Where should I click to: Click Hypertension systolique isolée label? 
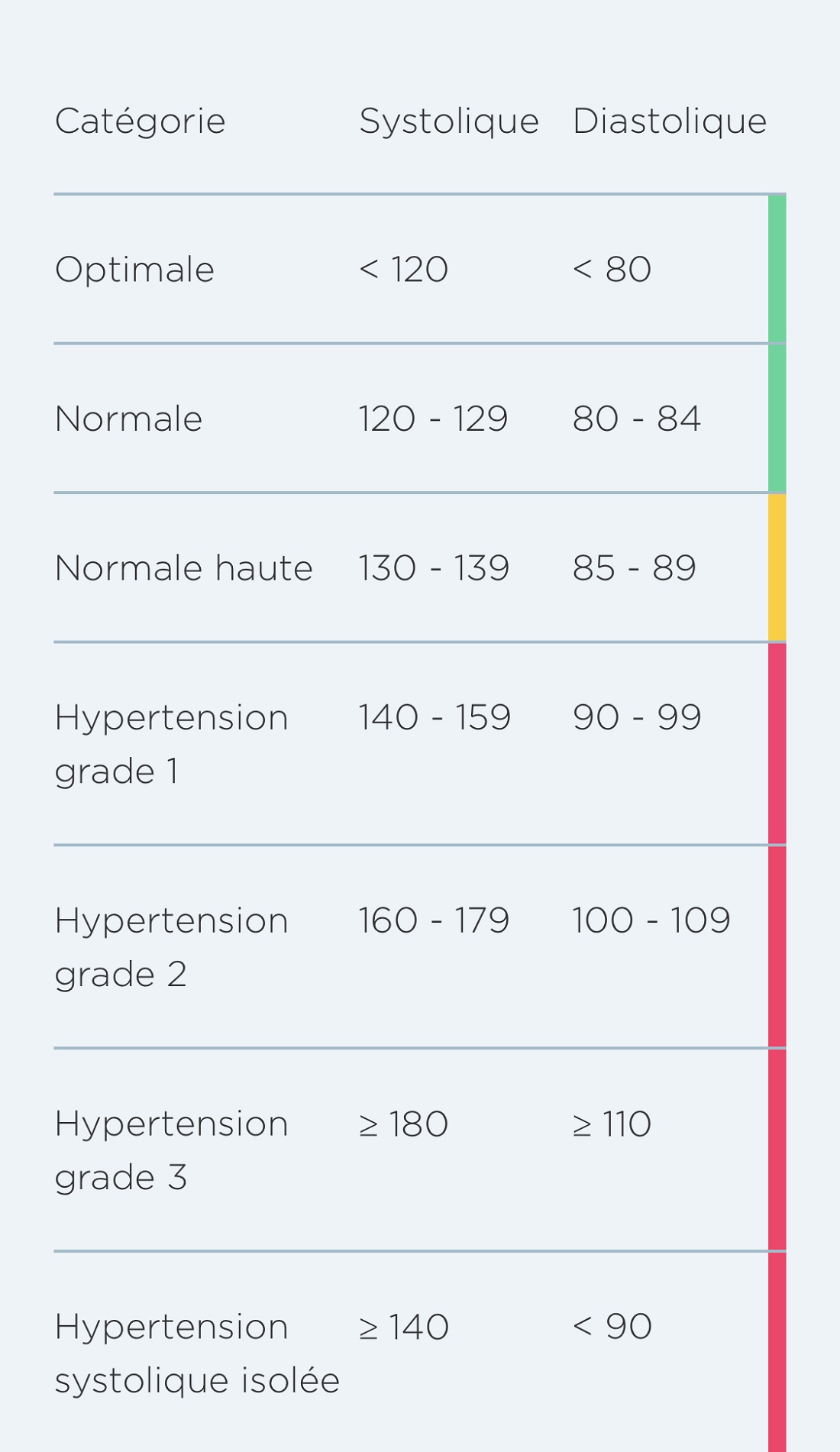click(x=196, y=1353)
